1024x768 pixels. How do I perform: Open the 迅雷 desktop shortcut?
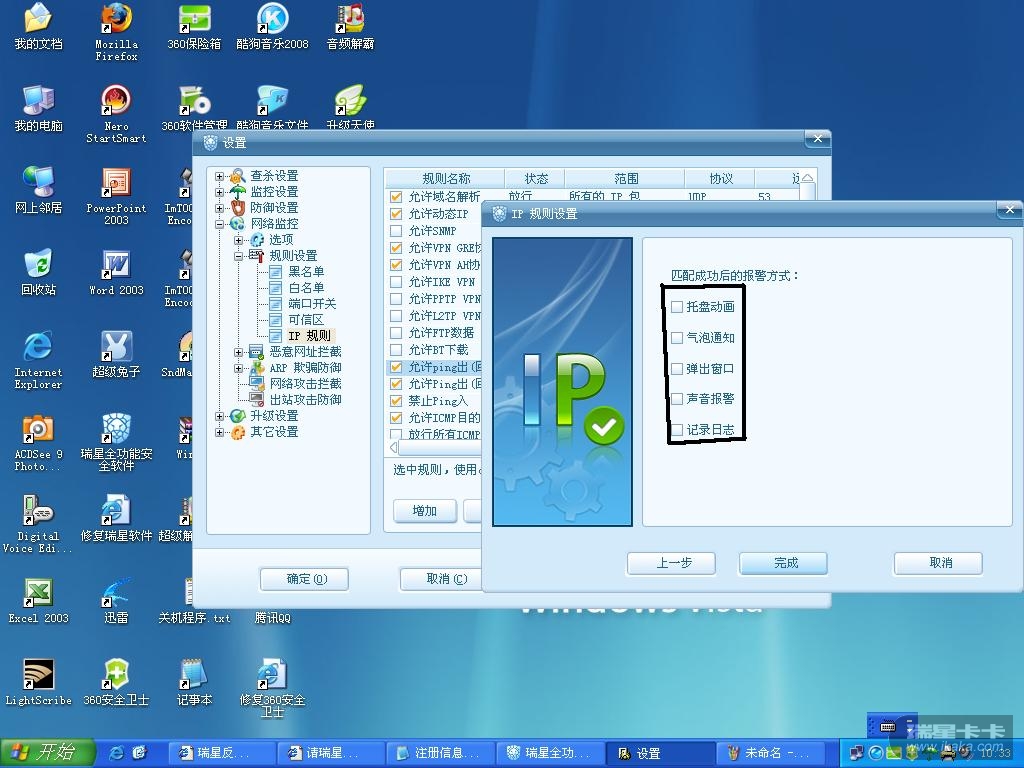pyautogui.click(x=116, y=594)
